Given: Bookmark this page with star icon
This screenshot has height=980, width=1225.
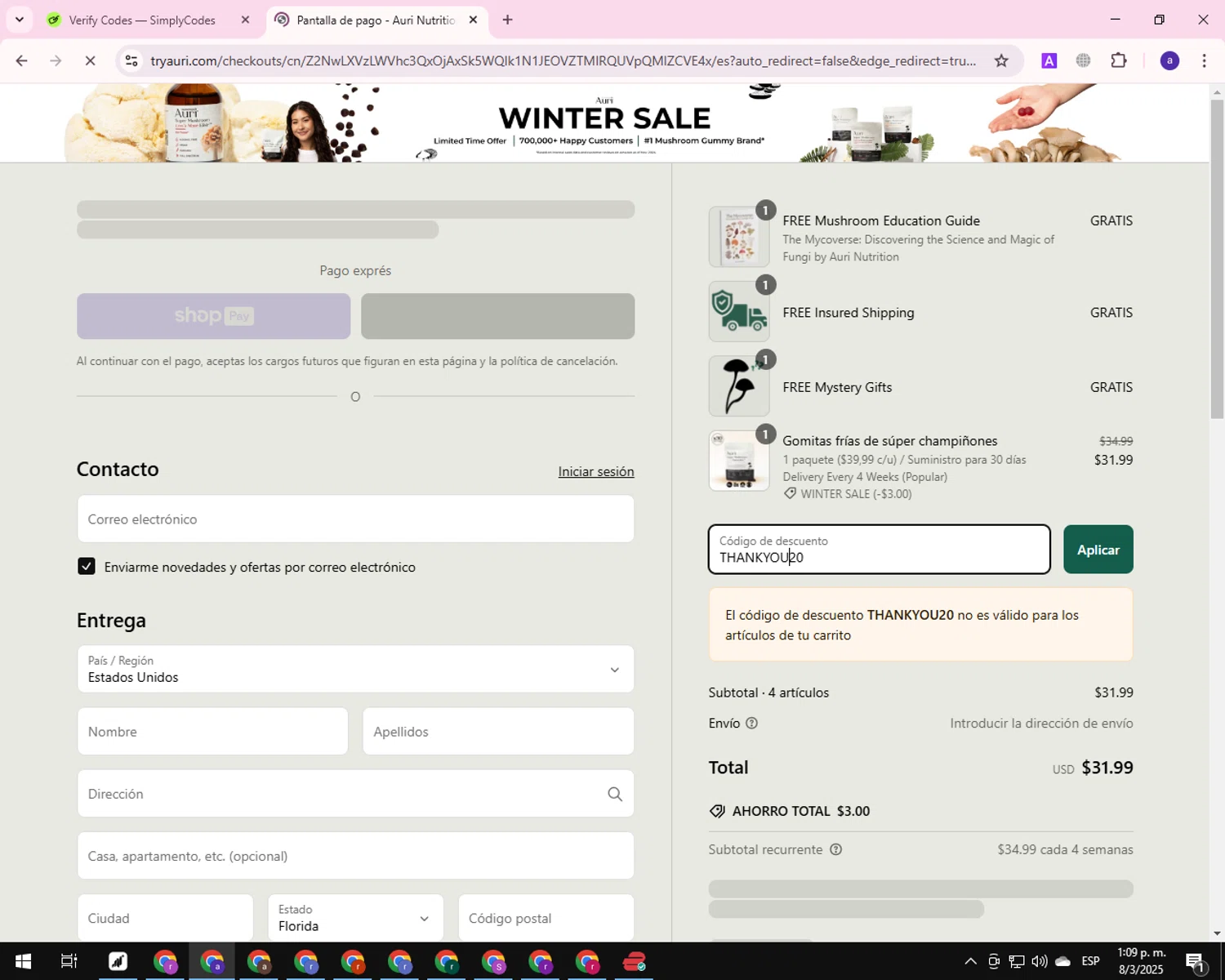Looking at the screenshot, I should tap(1001, 60).
